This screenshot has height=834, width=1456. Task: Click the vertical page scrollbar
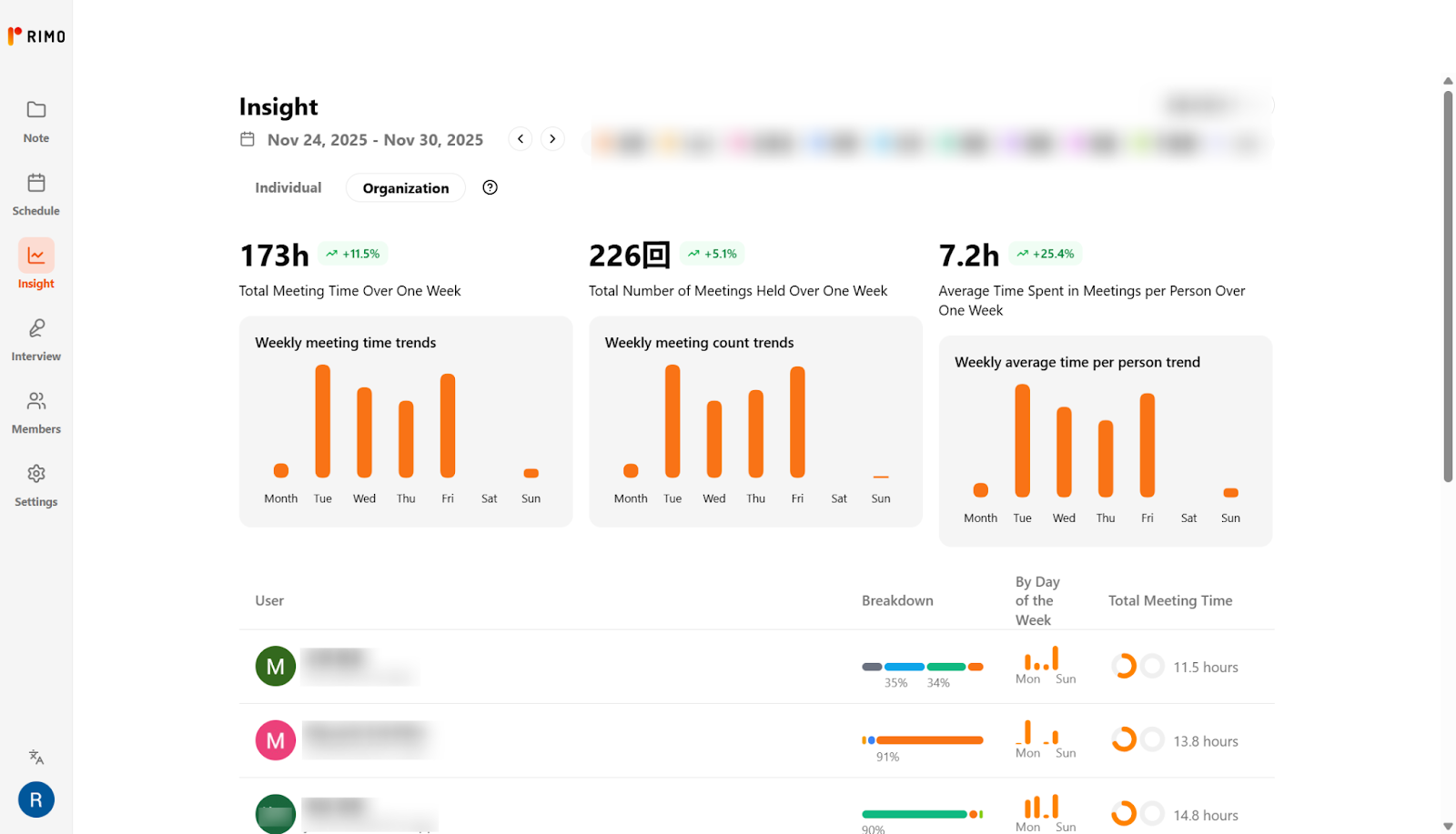click(1448, 284)
